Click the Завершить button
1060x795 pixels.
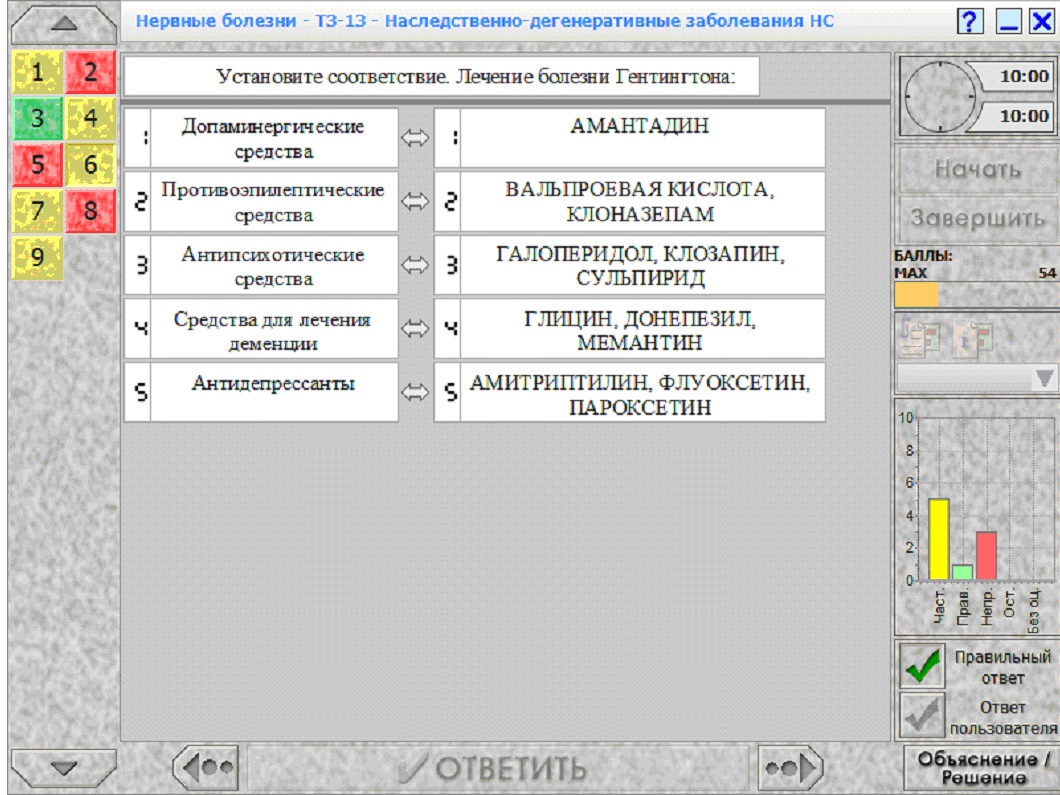point(978,218)
